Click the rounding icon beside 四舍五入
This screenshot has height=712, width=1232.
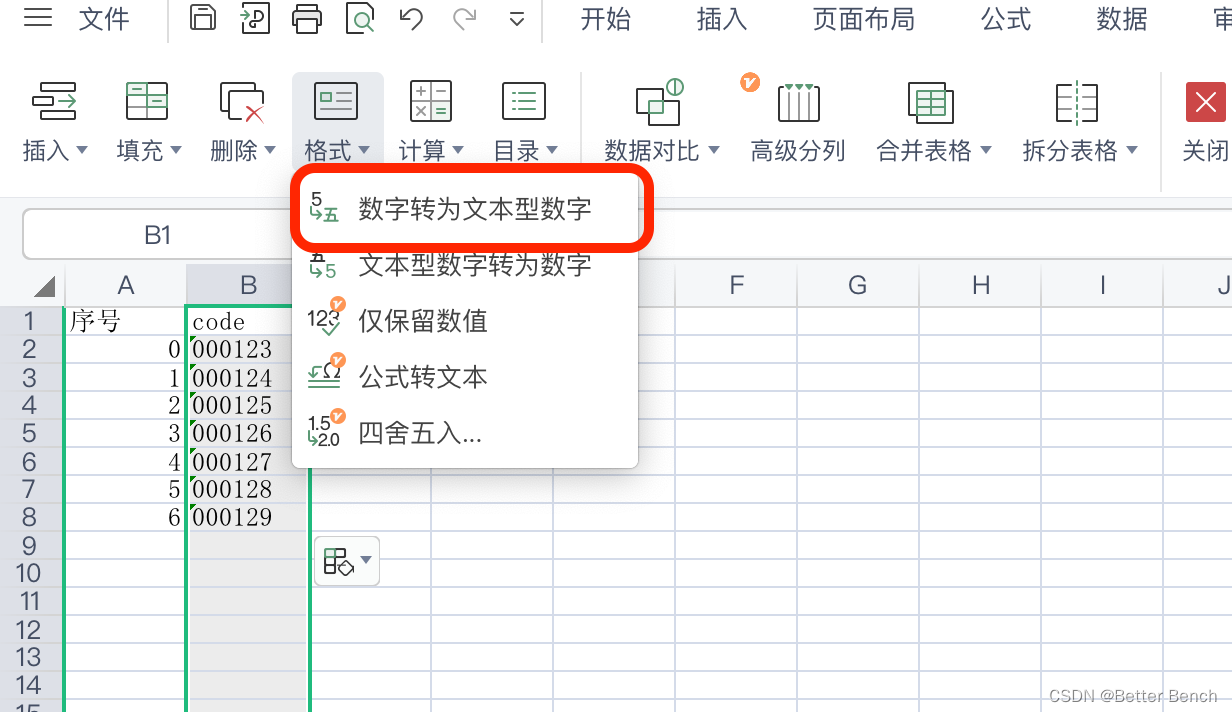pyautogui.click(x=325, y=430)
